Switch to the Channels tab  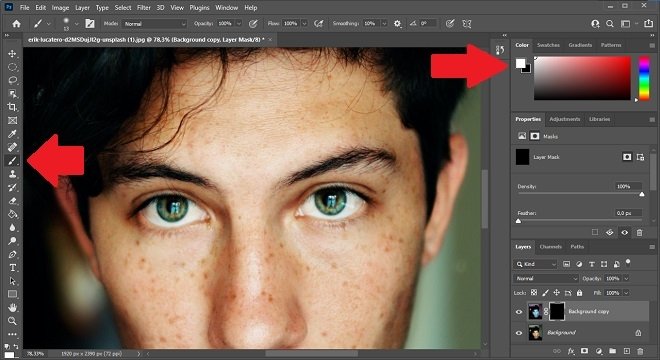pos(550,247)
